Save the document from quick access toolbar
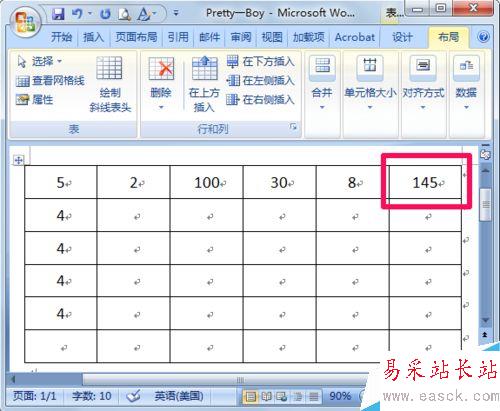The height and width of the screenshot is (411, 500). coord(58,14)
